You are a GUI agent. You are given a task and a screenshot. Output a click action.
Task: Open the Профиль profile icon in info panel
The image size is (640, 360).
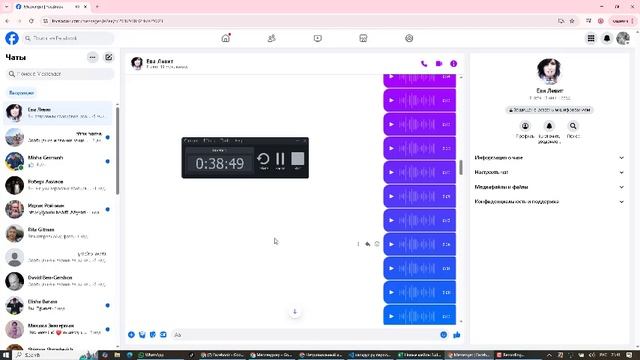click(525, 126)
